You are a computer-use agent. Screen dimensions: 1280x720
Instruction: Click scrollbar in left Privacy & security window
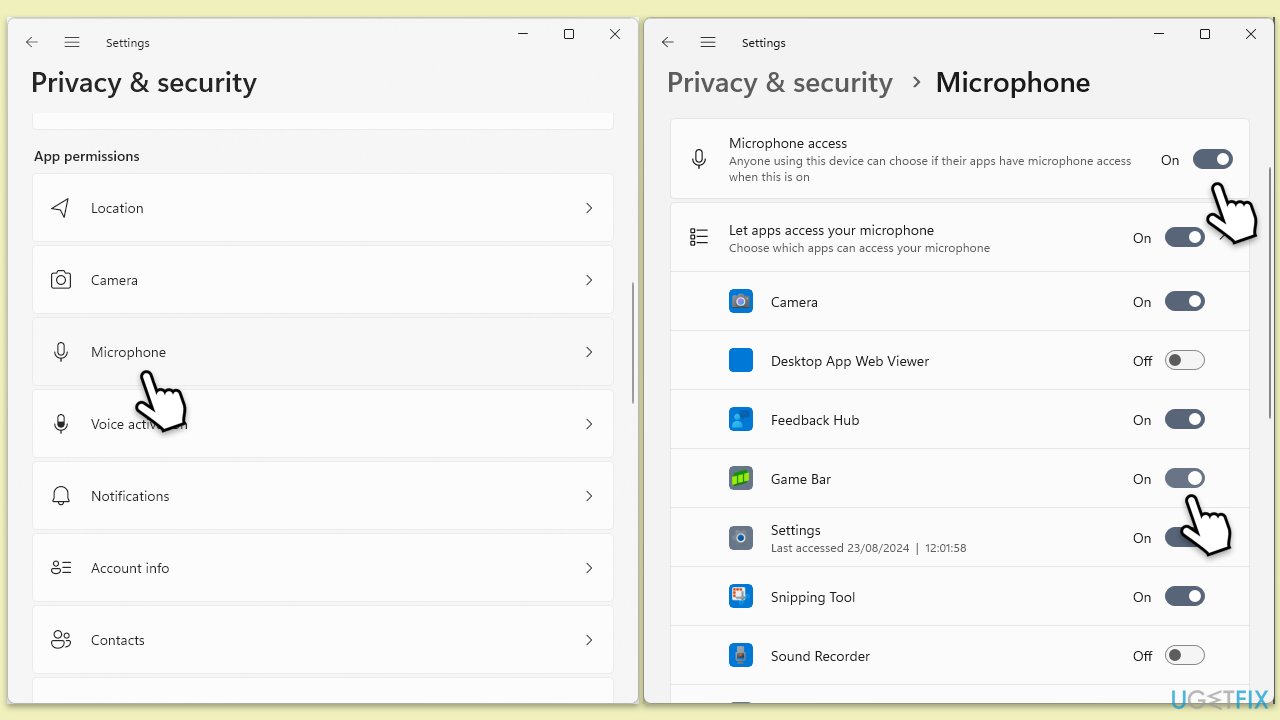[x=634, y=343]
